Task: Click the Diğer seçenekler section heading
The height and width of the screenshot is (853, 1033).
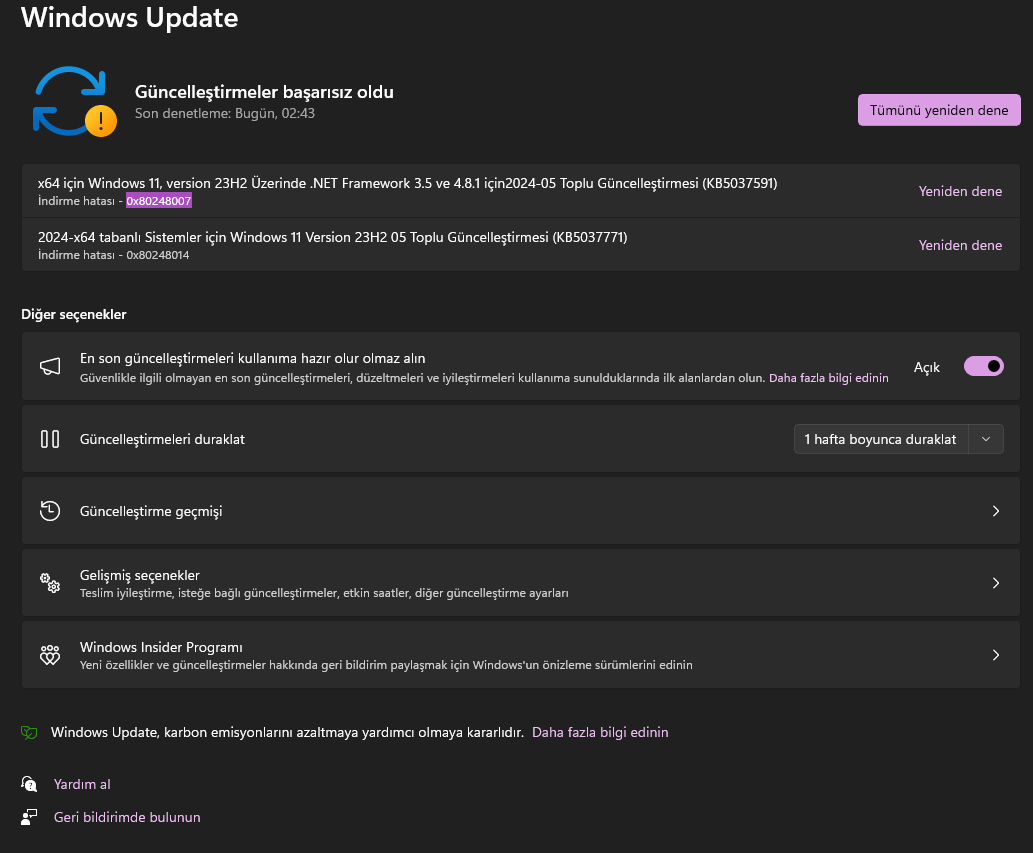Action: pyautogui.click(x=74, y=314)
